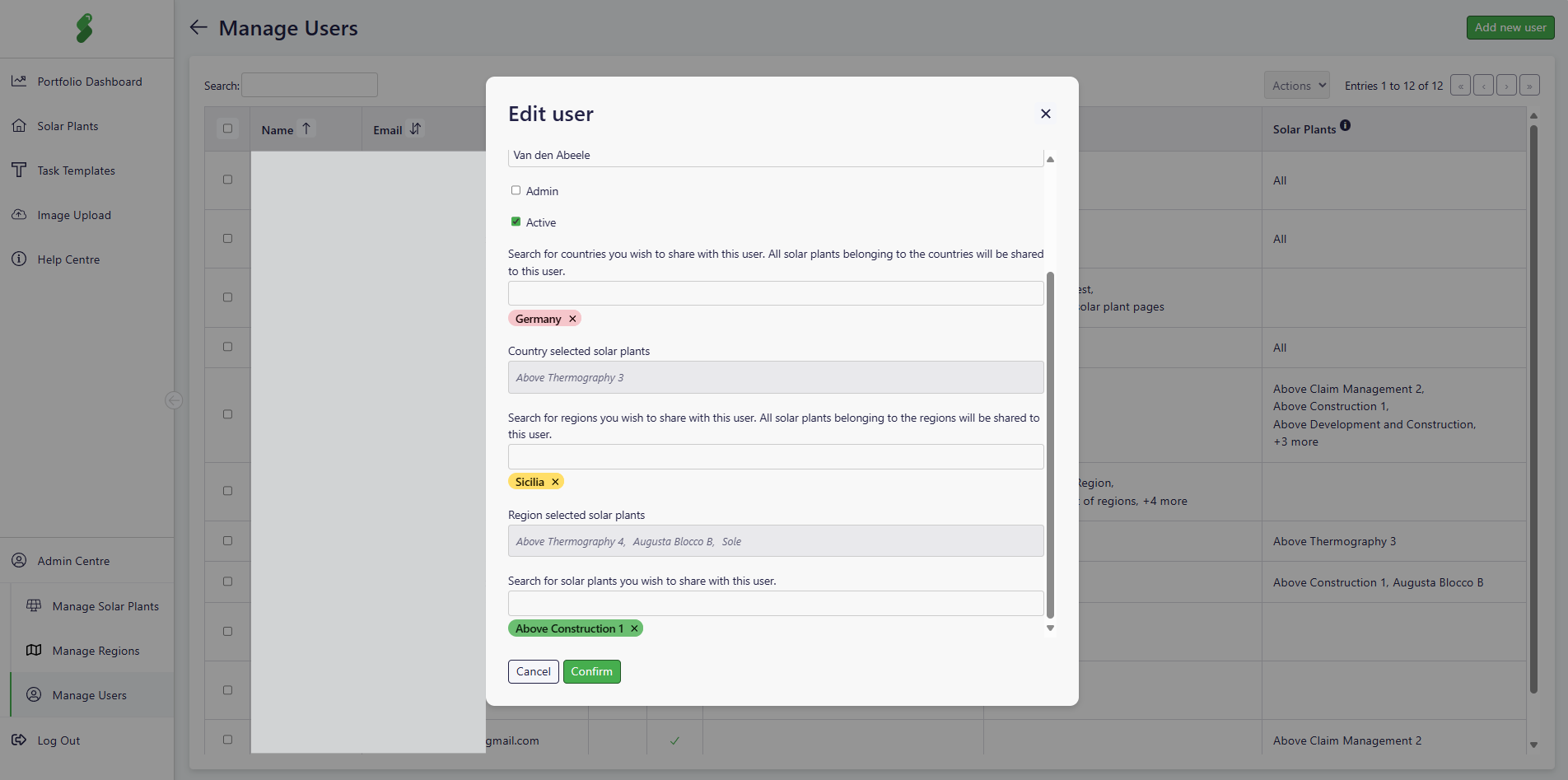The image size is (1568, 780).
Task: Click the green app logo
Action: click(x=85, y=28)
